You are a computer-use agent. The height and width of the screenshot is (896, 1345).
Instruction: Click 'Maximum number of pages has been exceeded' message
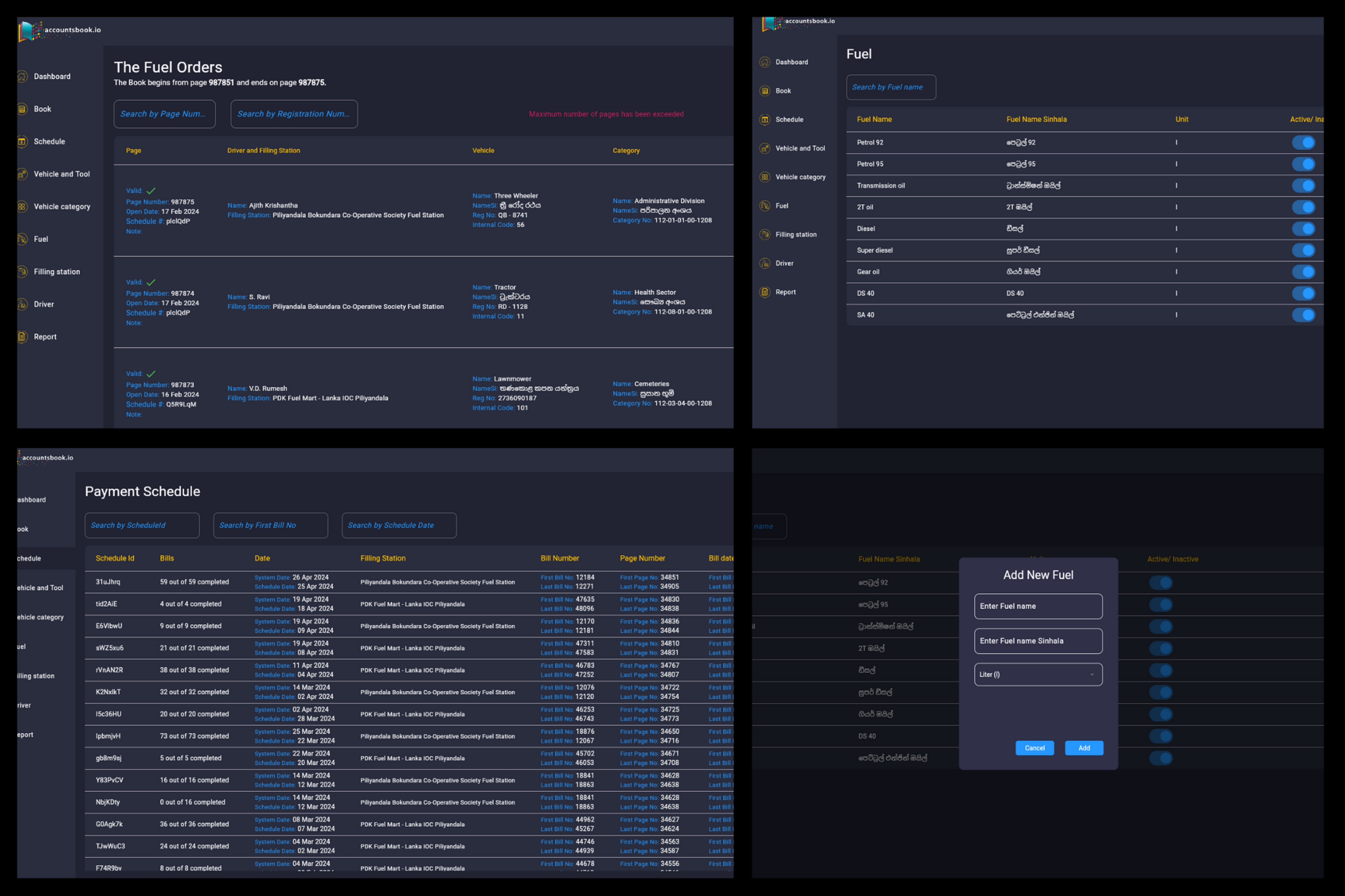pyautogui.click(x=606, y=114)
